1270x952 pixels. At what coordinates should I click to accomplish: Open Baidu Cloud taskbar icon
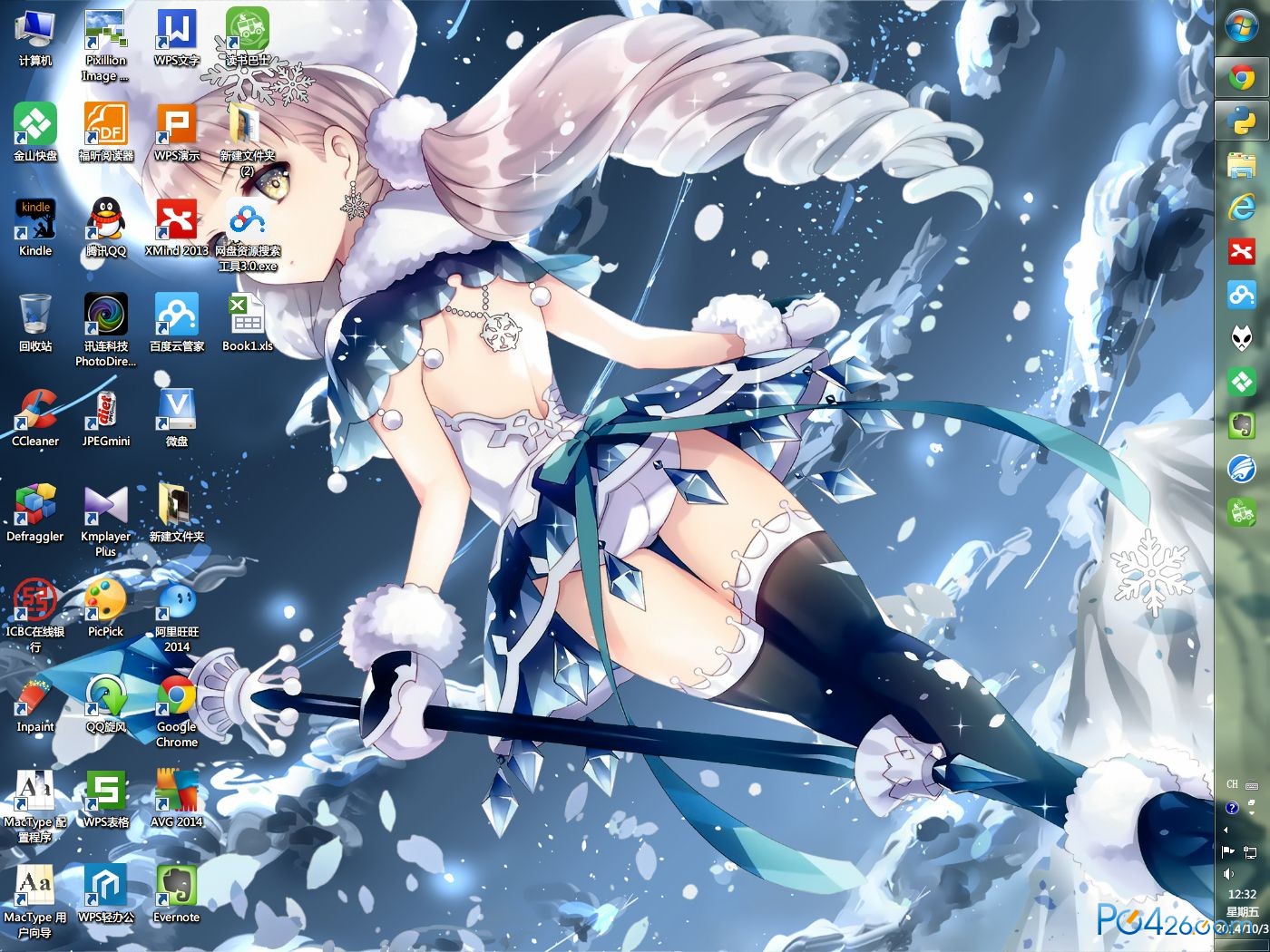(x=1242, y=295)
